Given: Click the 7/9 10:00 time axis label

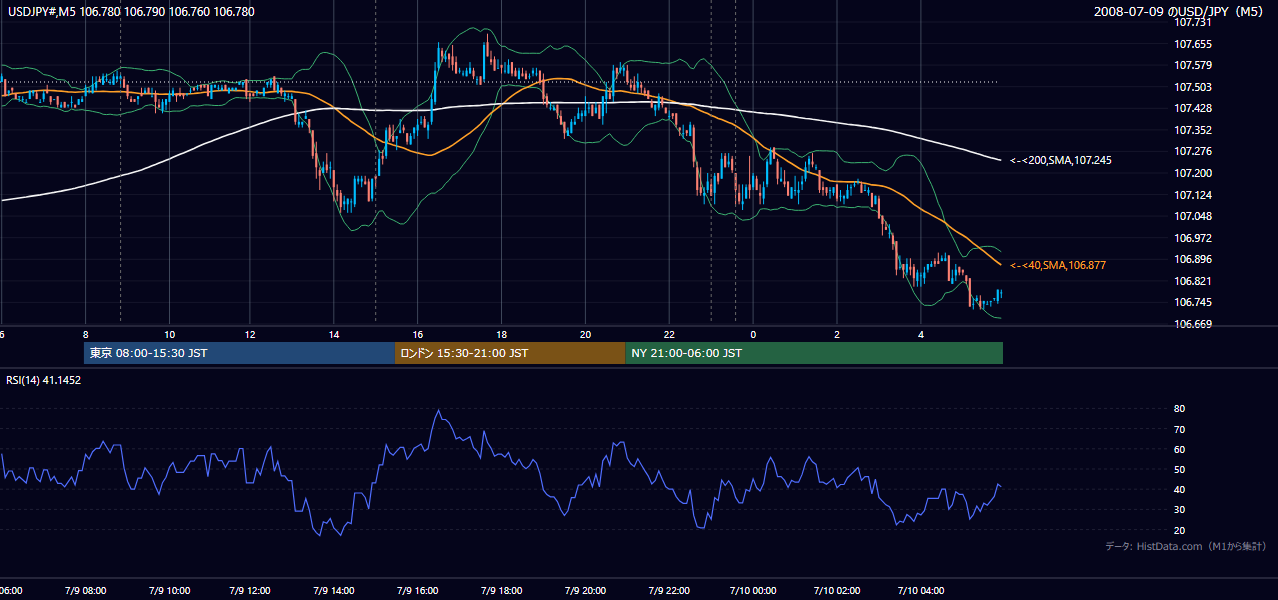Looking at the screenshot, I should [x=168, y=591].
